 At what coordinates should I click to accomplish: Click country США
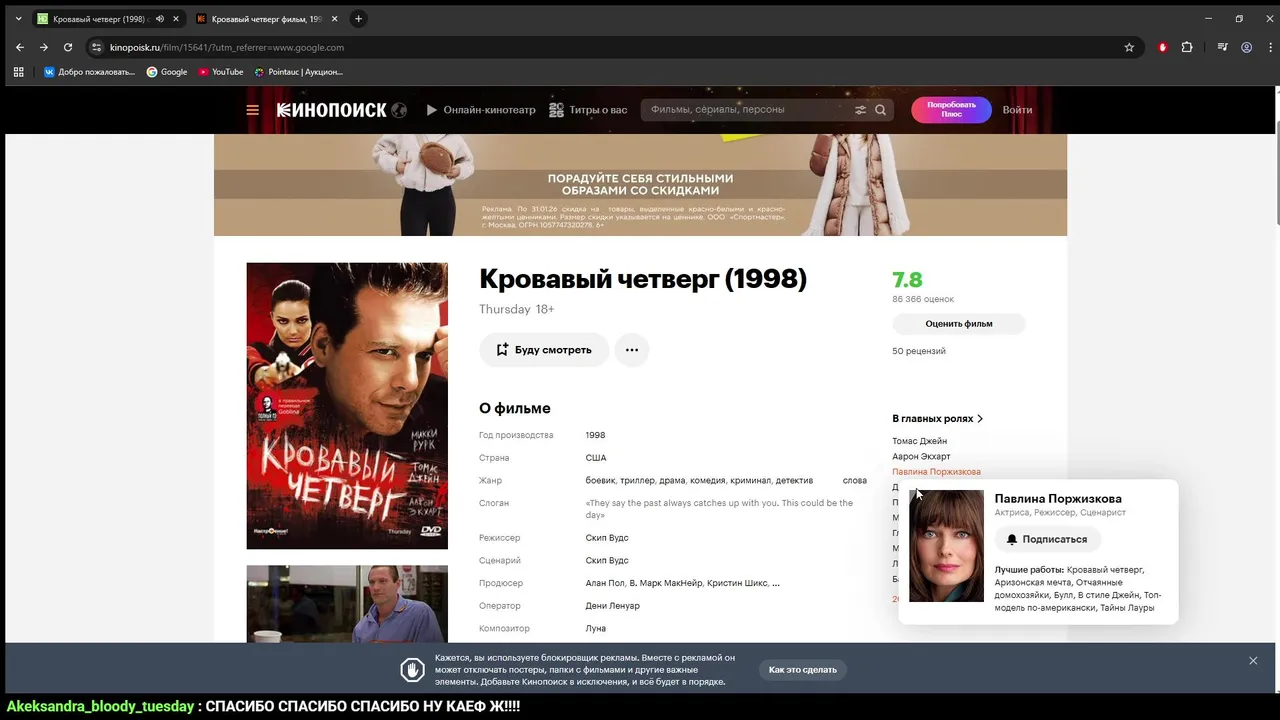[x=596, y=458]
